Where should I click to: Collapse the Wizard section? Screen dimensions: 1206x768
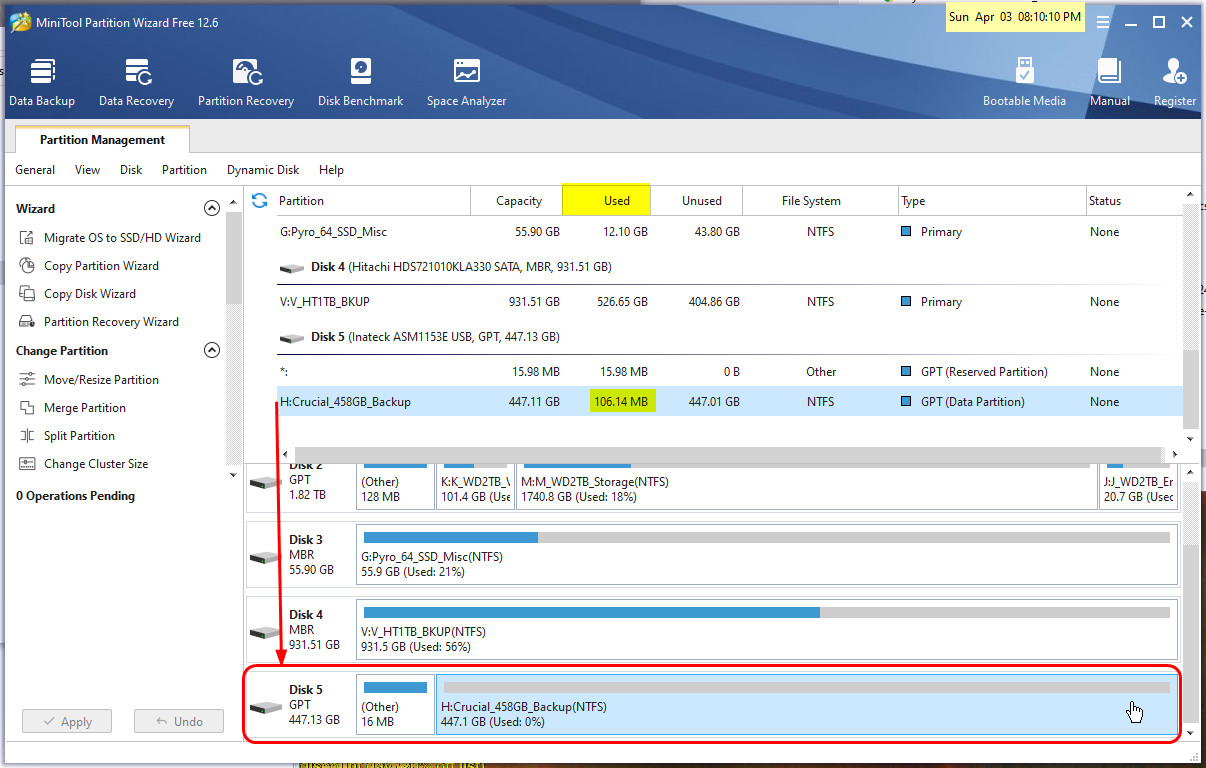tap(211, 208)
